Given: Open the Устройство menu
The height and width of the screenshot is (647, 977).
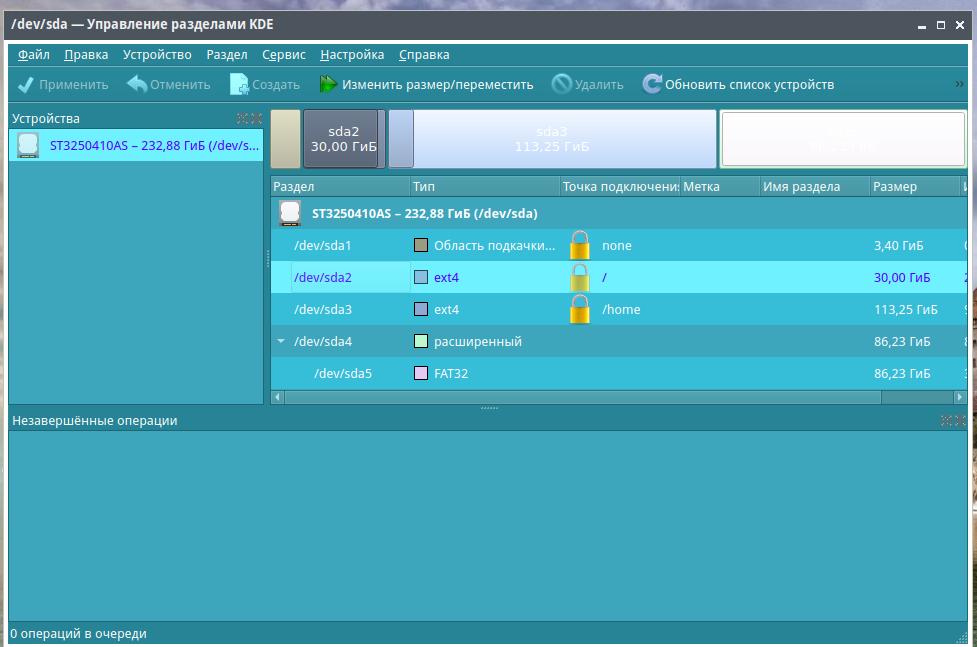Looking at the screenshot, I should tap(157, 55).
